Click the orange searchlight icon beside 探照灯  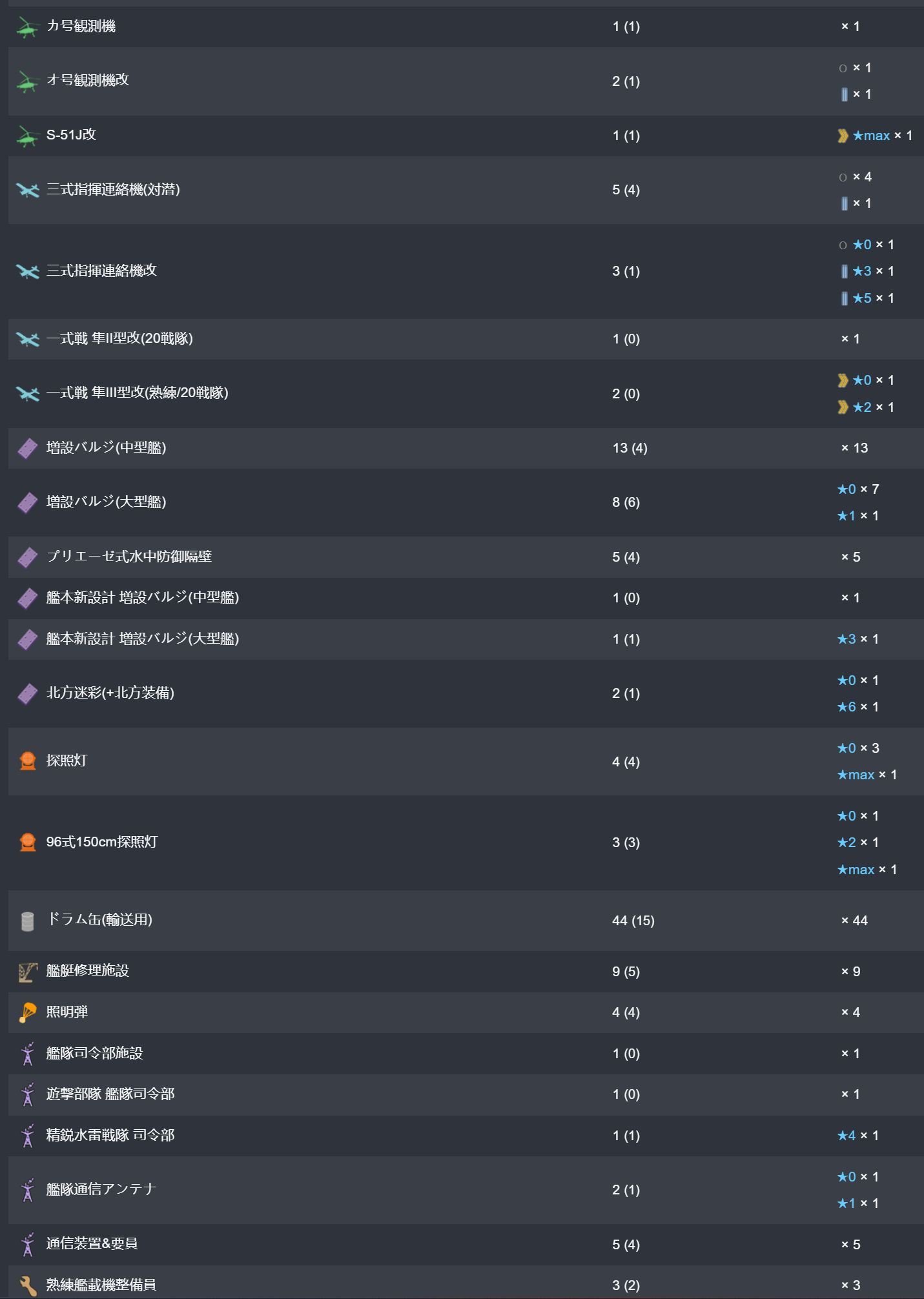pyautogui.click(x=27, y=761)
